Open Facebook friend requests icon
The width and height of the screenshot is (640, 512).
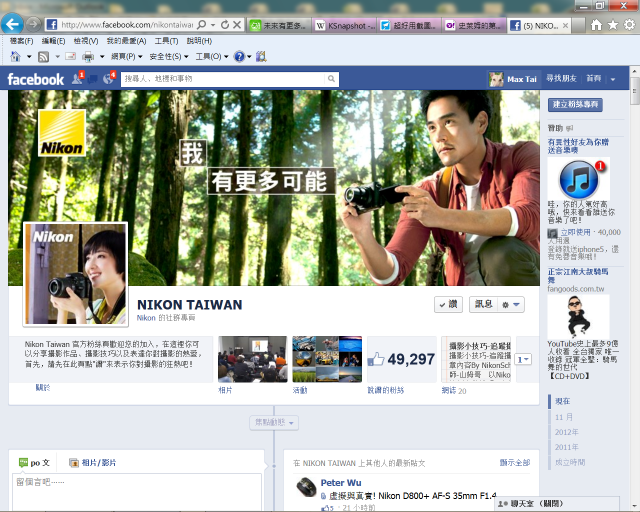(x=78, y=78)
